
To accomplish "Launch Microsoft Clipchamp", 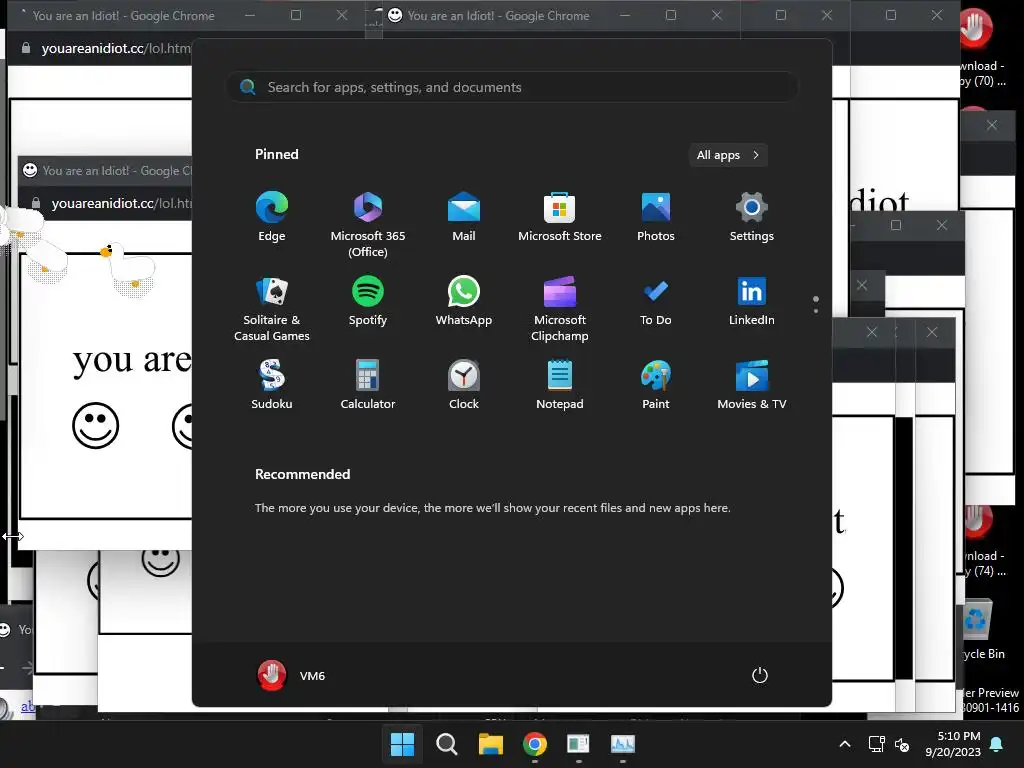I will click(560, 309).
